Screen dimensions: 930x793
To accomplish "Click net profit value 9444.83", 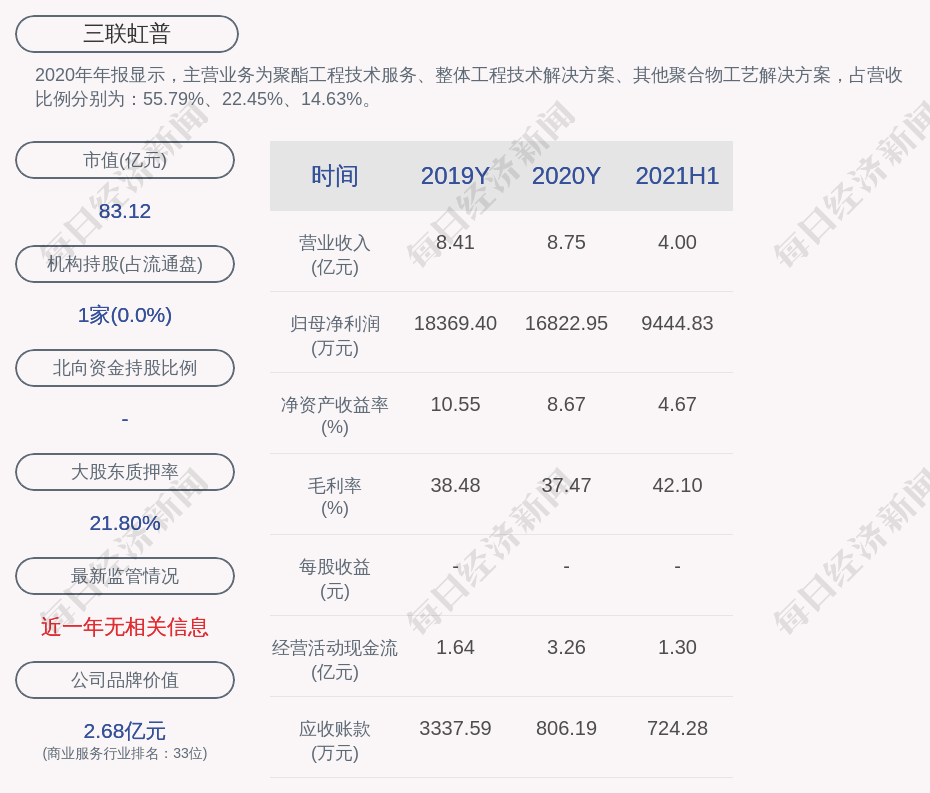I will [677, 323].
